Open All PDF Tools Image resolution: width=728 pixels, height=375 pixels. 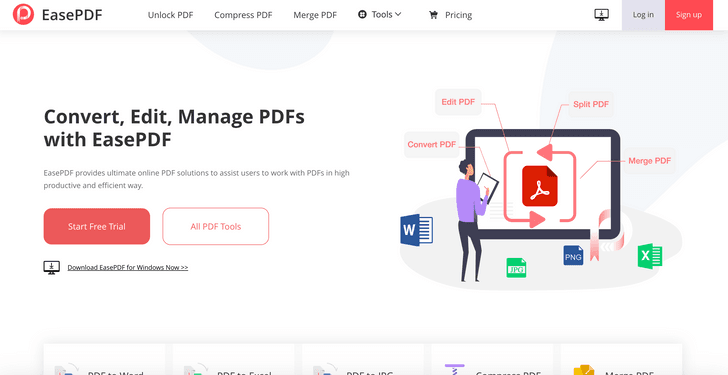click(x=215, y=226)
